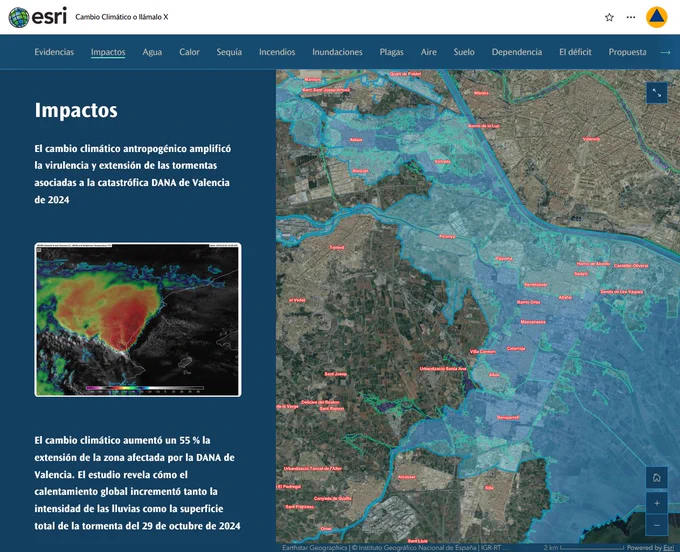Viewport: 680px width, 552px height.
Task: Click the Benetússer label on the map
Action: 536,284
